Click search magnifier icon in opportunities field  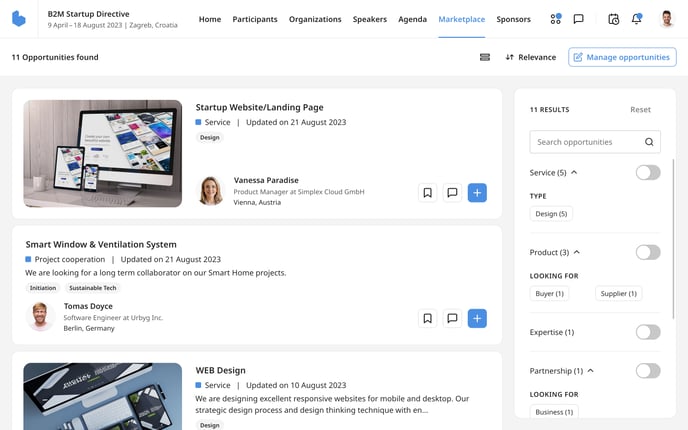[649, 142]
